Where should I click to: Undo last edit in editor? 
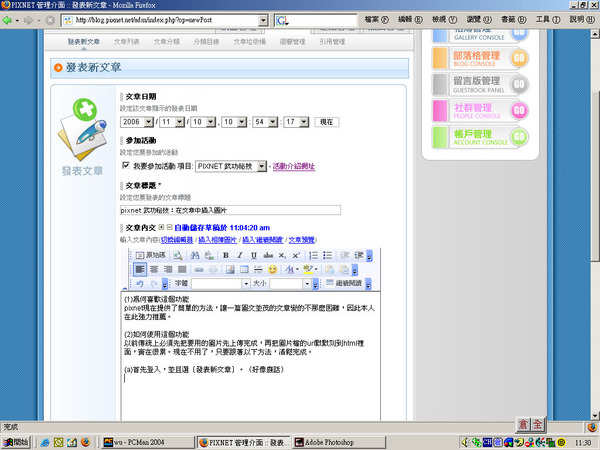click(140, 284)
